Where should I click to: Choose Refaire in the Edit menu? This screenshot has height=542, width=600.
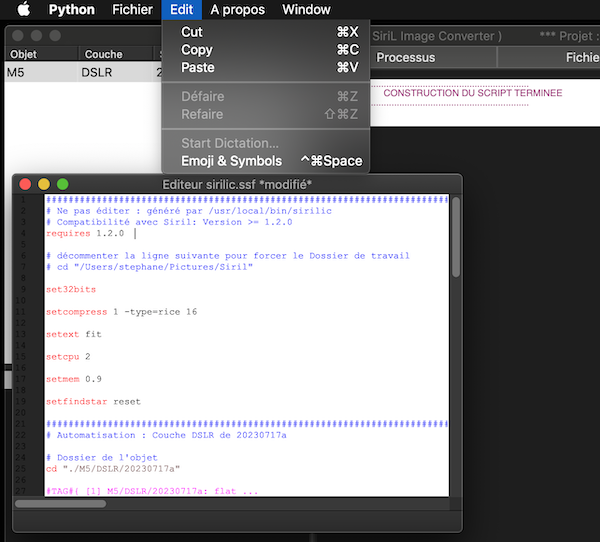[x=266, y=114]
